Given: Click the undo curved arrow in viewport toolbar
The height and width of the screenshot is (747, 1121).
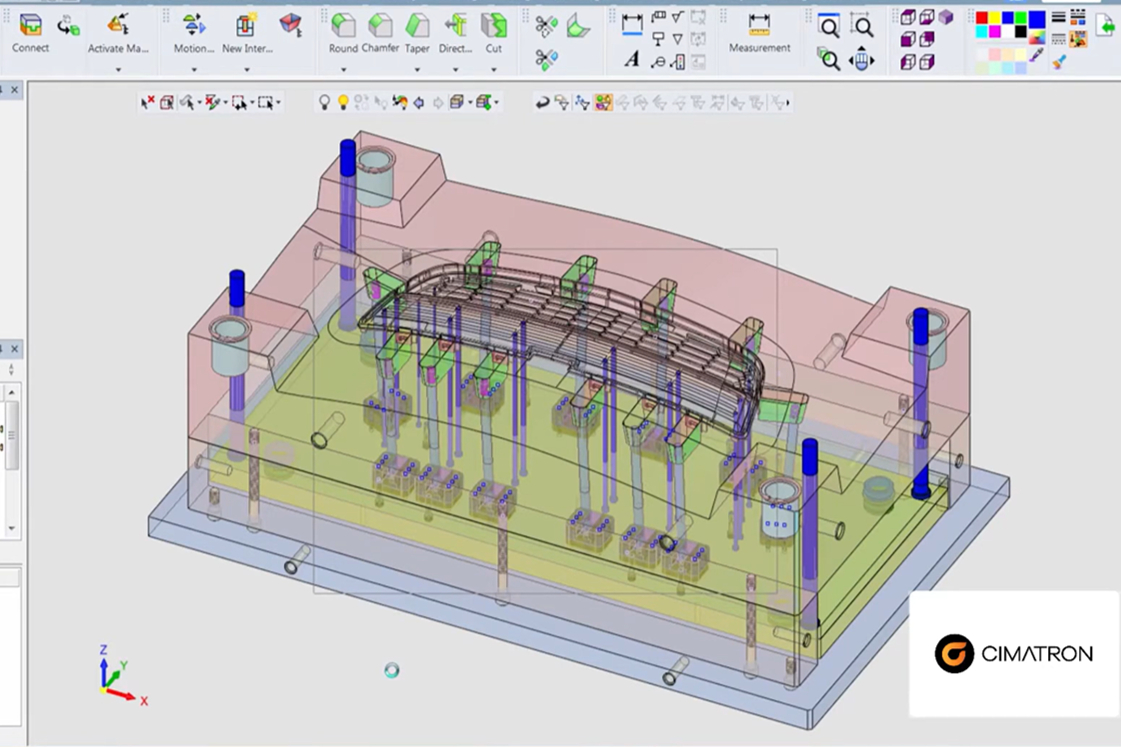Looking at the screenshot, I should [542, 103].
